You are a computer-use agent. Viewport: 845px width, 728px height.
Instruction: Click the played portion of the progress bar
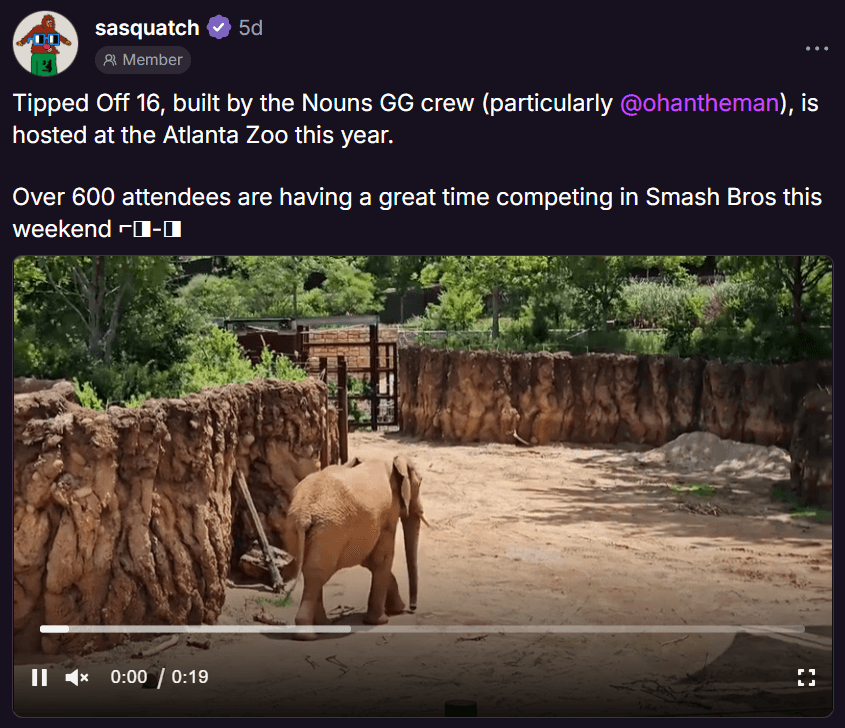(x=54, y=629)
